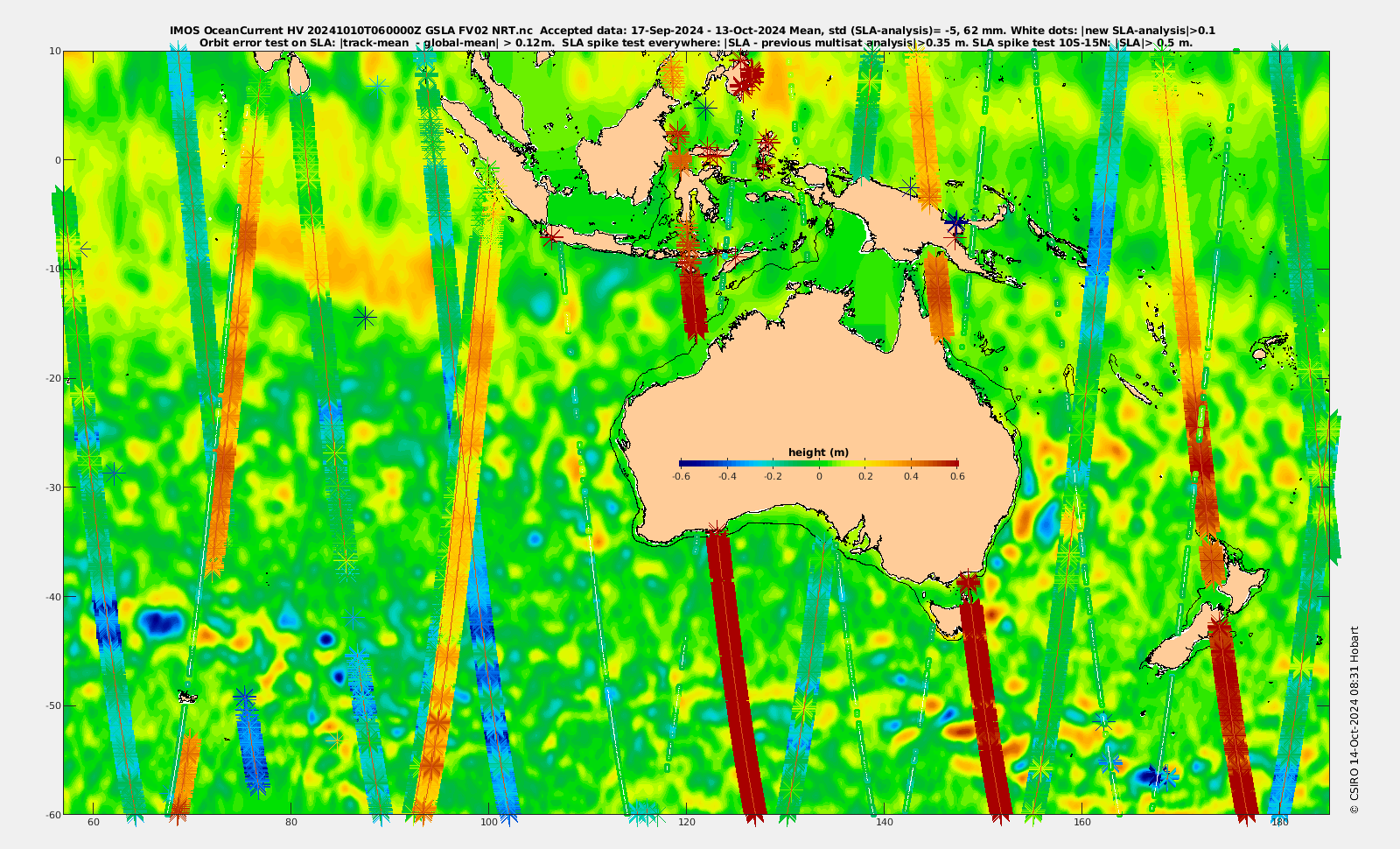Click the longitude axis label 180

coord(1280,822)
